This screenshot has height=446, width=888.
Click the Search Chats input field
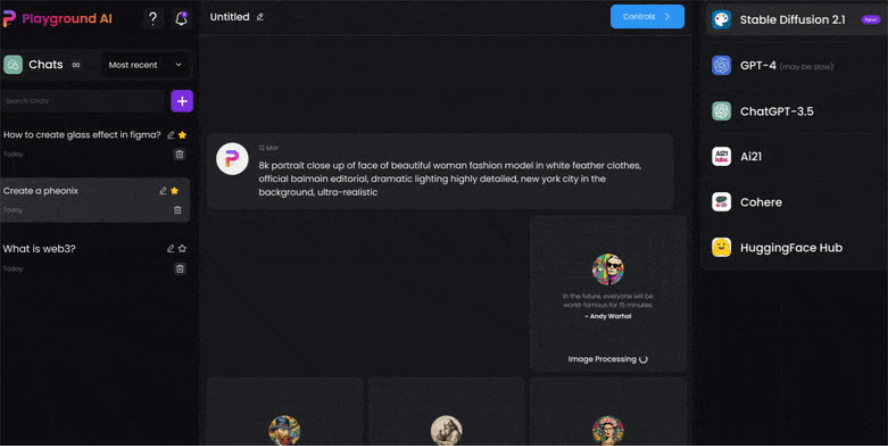pyautogui.click(x=83, y=101)
